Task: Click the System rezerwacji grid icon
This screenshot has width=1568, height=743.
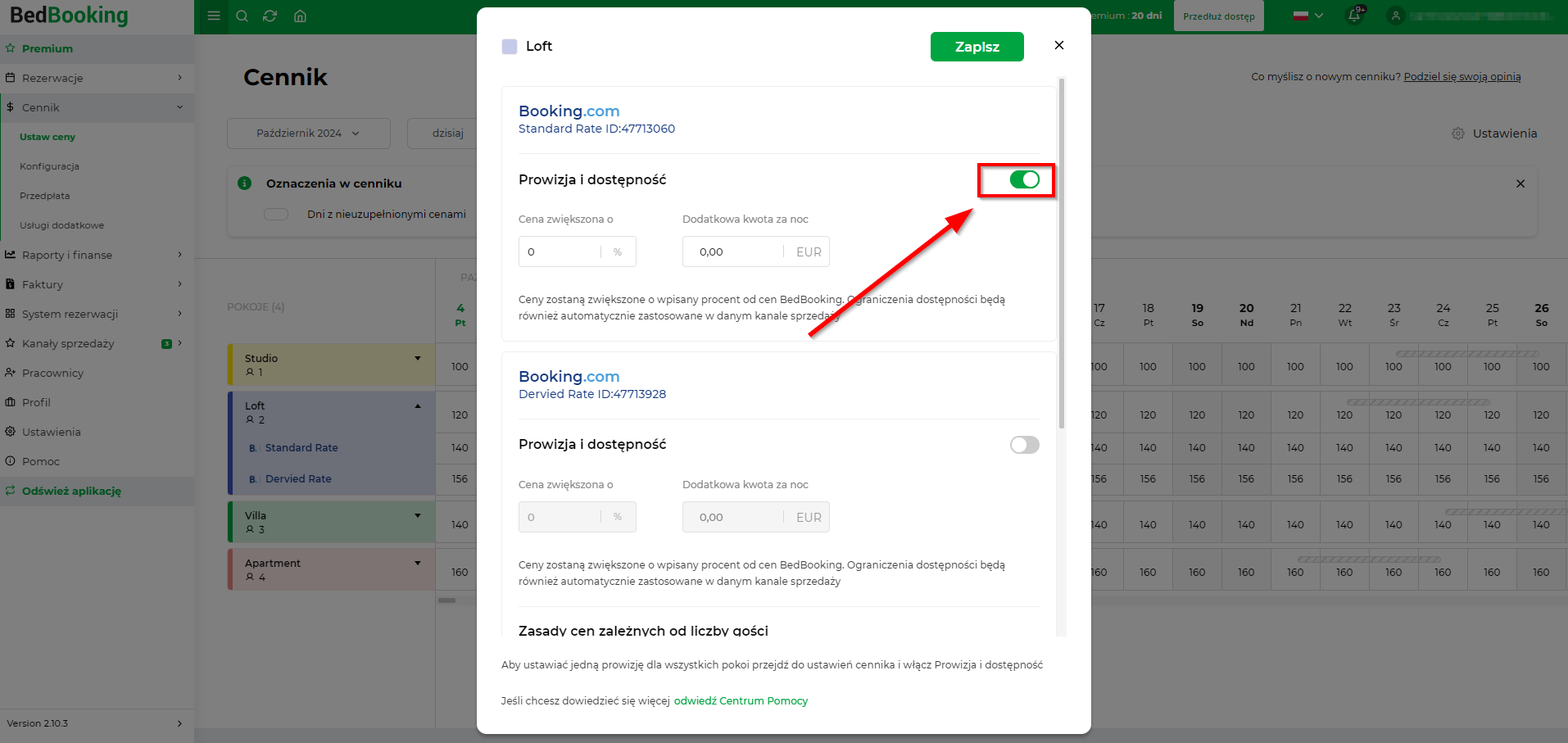Action: 10,314
